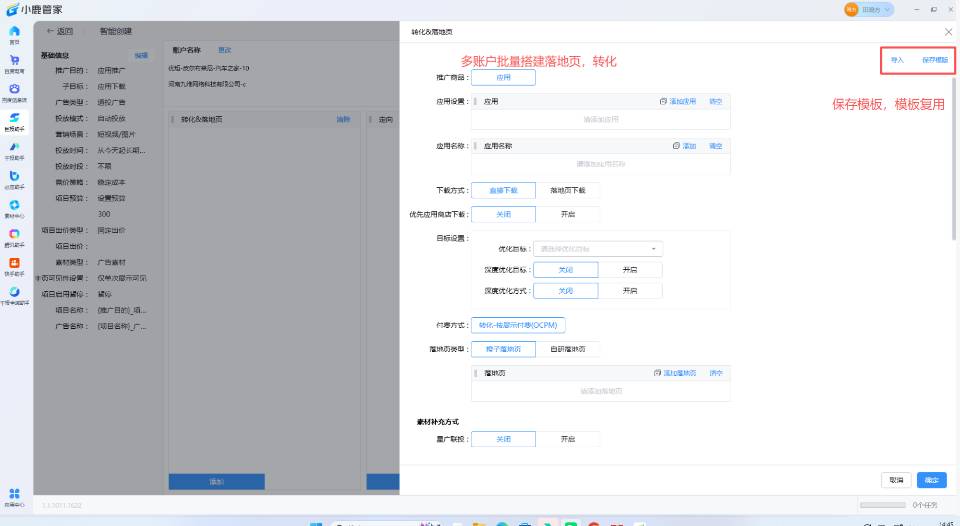Click the 0个任务 status text

pos(924,505)
